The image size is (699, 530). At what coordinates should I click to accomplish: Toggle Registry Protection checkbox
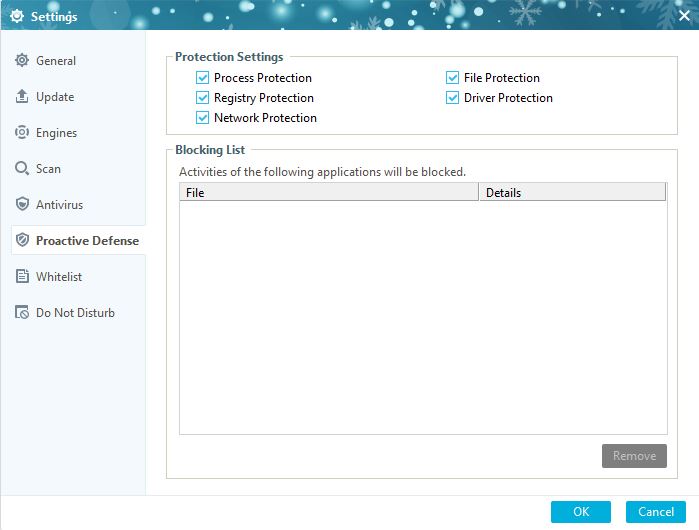point(202,98)
